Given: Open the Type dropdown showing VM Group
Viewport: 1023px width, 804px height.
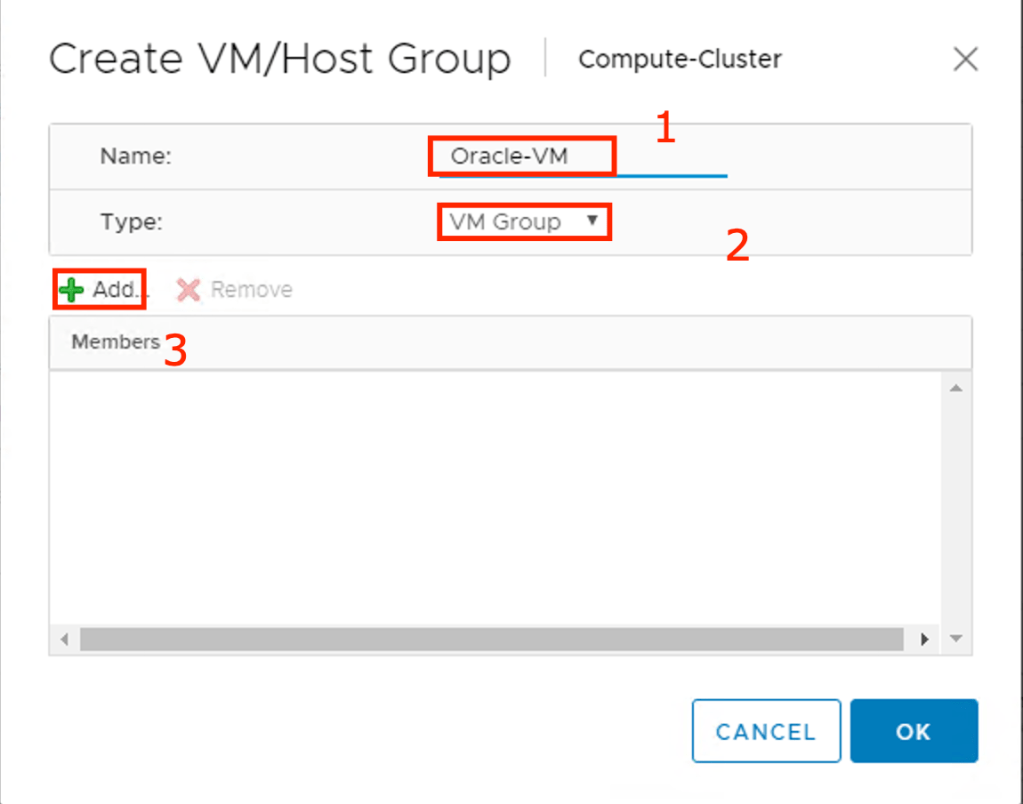Looking at the screenshot, I should click(x=524, y=222).
